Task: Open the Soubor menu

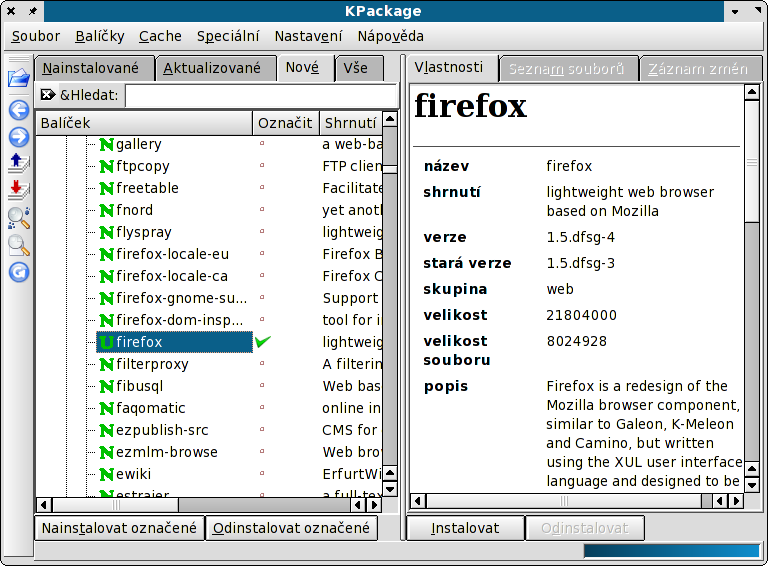Action: 36,36
